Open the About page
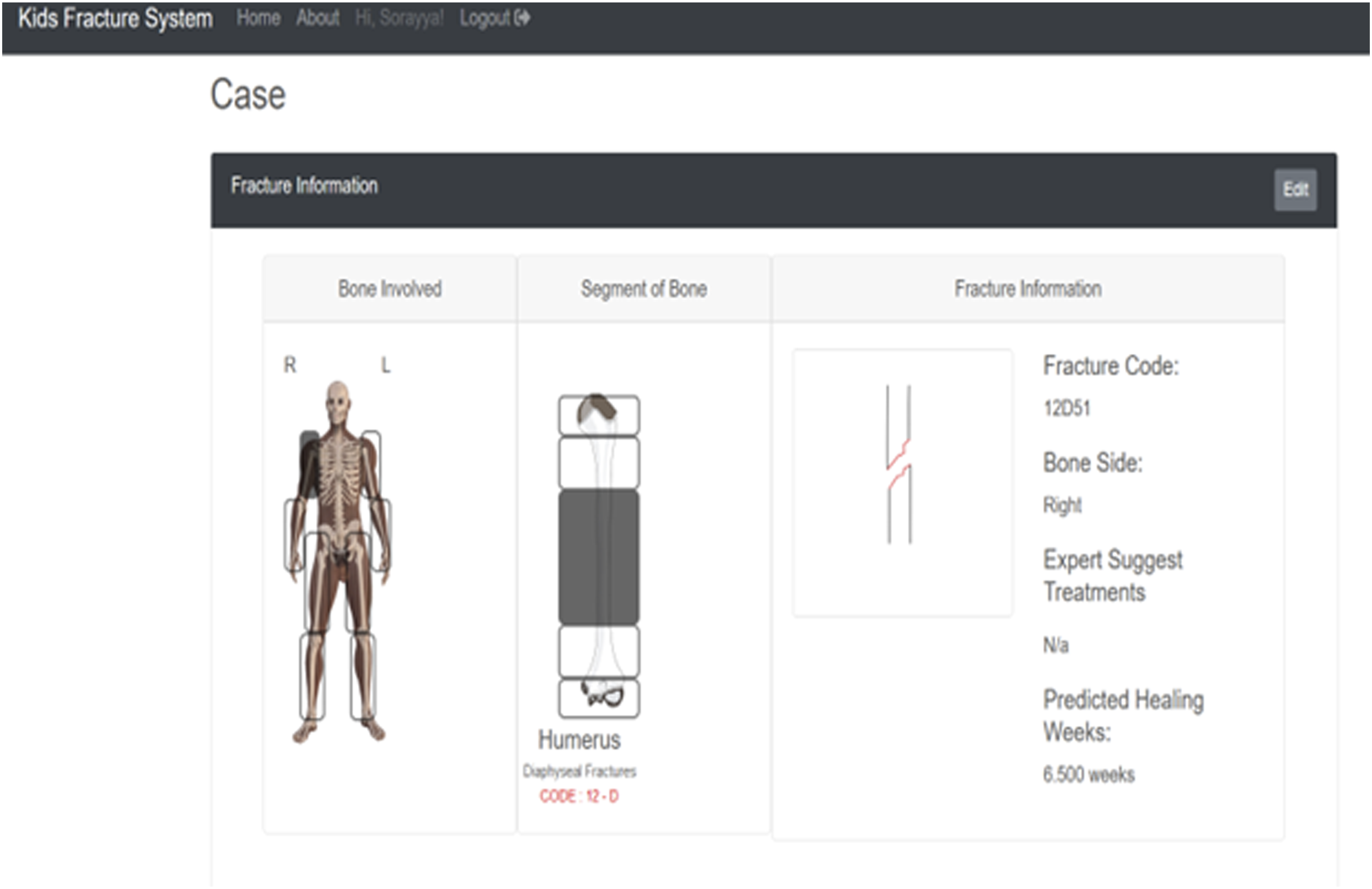The width and height of the screenshot is (1372, 889). (x=318, y=18)
